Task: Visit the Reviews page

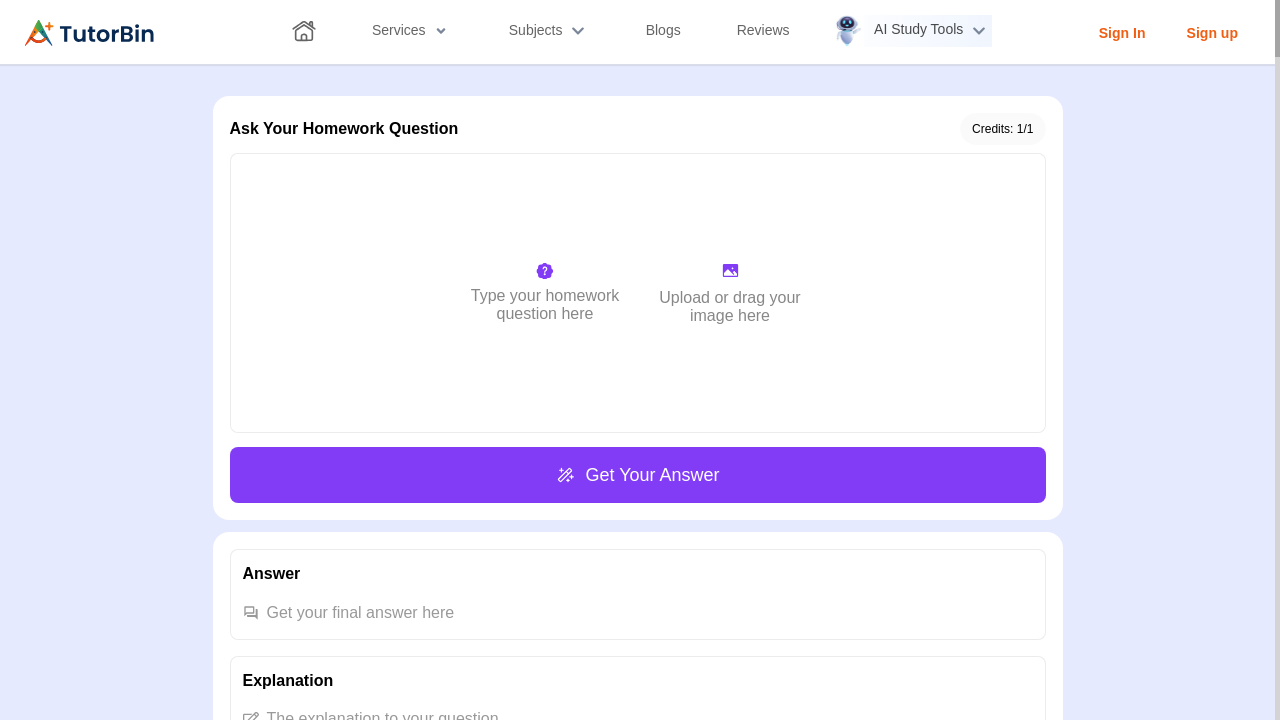Action: click(763, 30)
